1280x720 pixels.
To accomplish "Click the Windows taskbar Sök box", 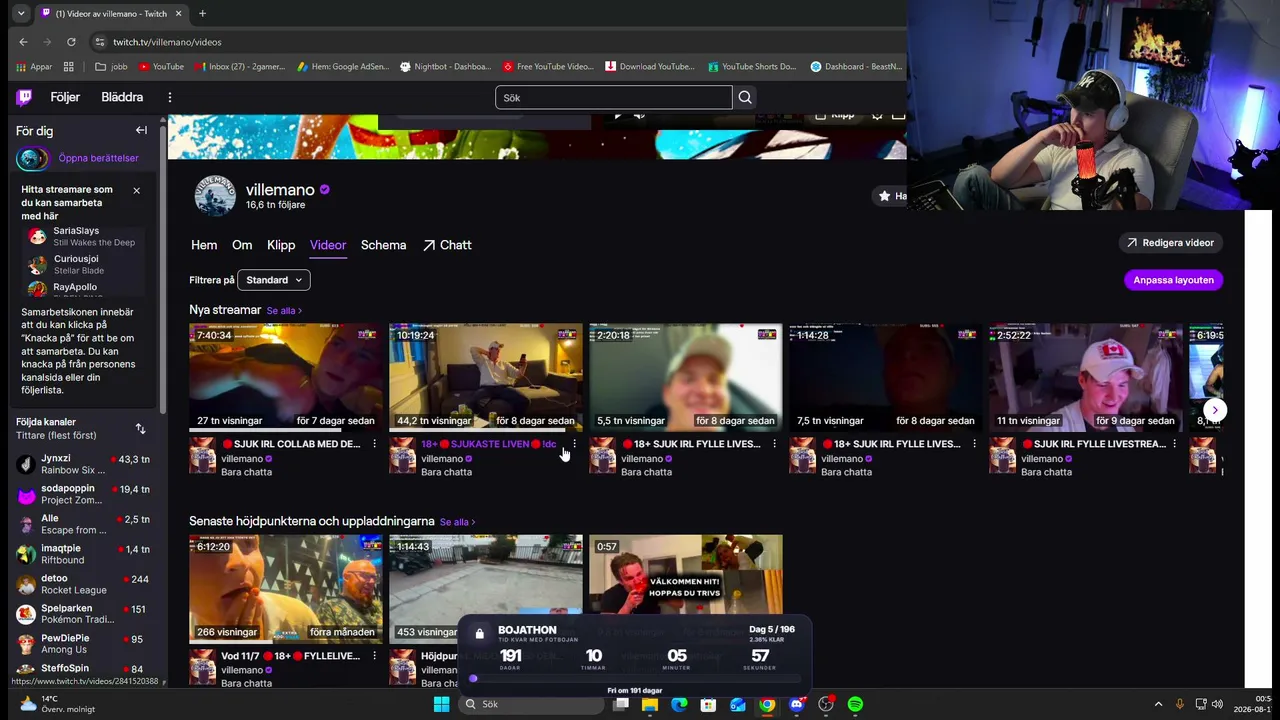I will pyautogui.click(x=530, y=704).
